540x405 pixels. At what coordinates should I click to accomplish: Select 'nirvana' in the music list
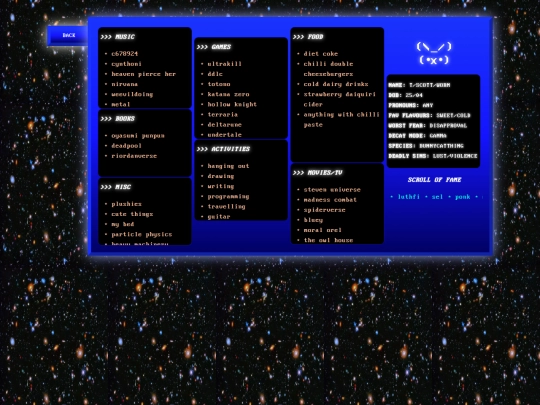coord(125,84)
